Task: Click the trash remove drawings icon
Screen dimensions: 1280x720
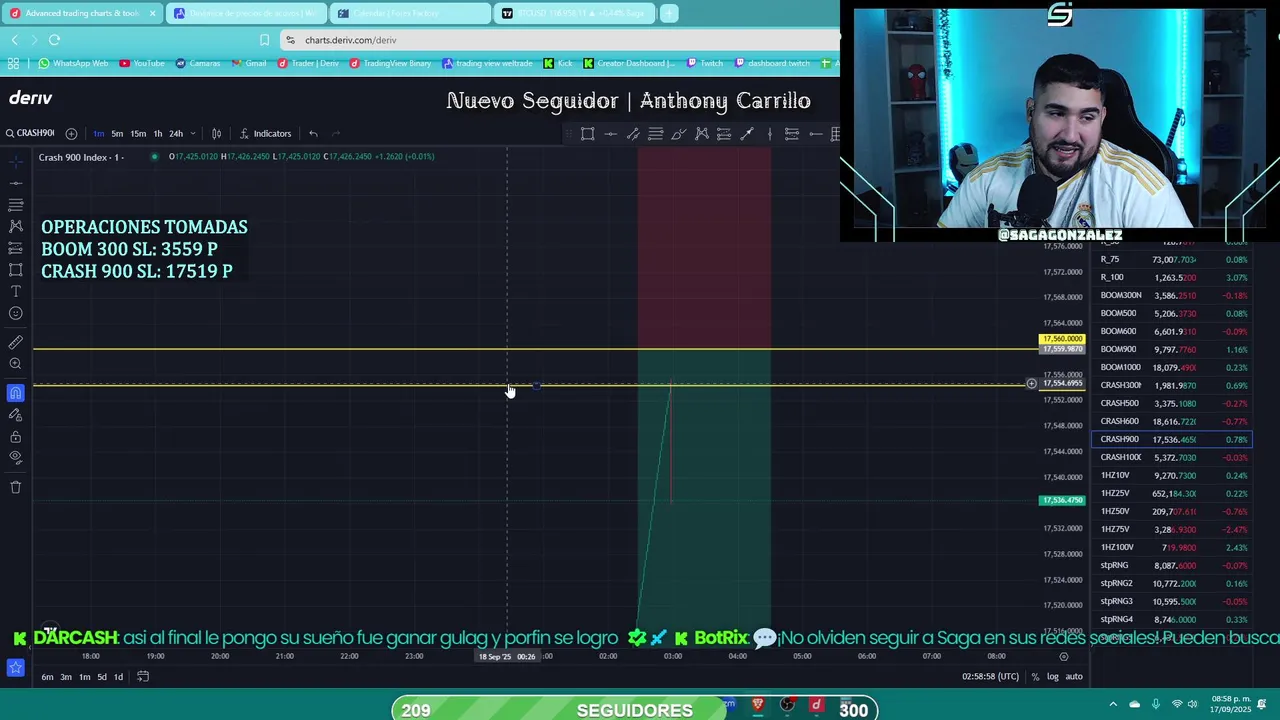Action: tap(15, 487)
